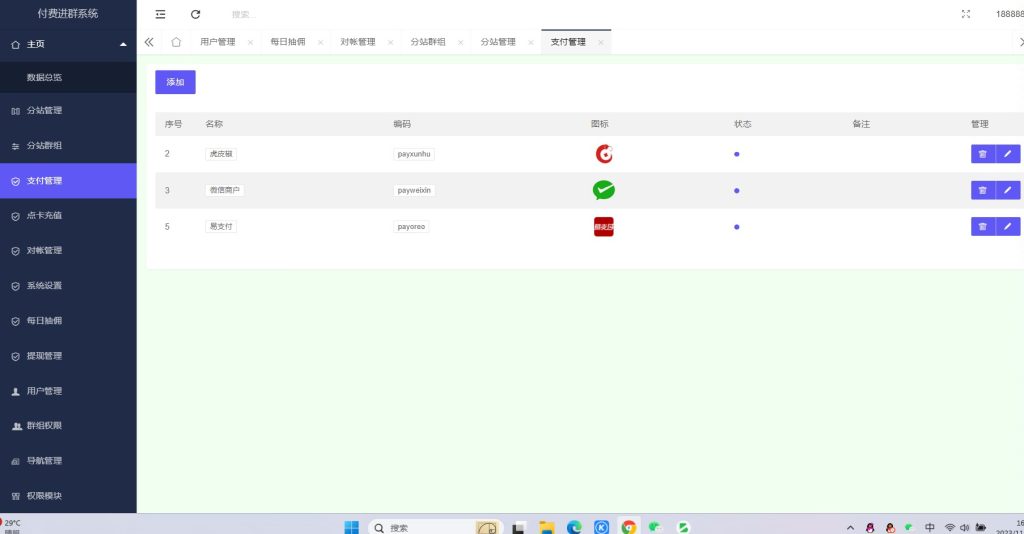Edit the 微信商户 payment row
1024x534 pixels.
point(1007,190)
